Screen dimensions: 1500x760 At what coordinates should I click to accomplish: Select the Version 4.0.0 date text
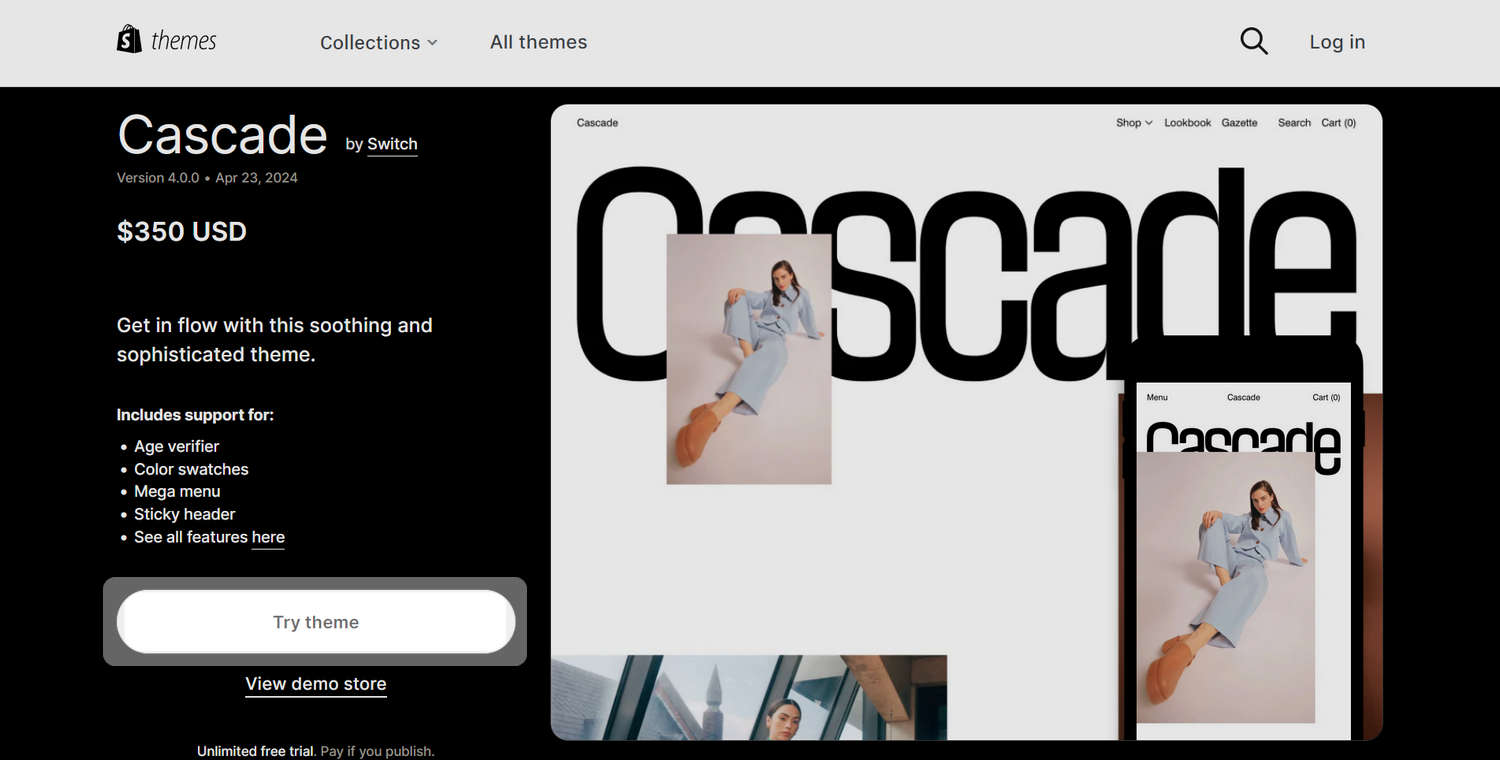tap(207, 178)
